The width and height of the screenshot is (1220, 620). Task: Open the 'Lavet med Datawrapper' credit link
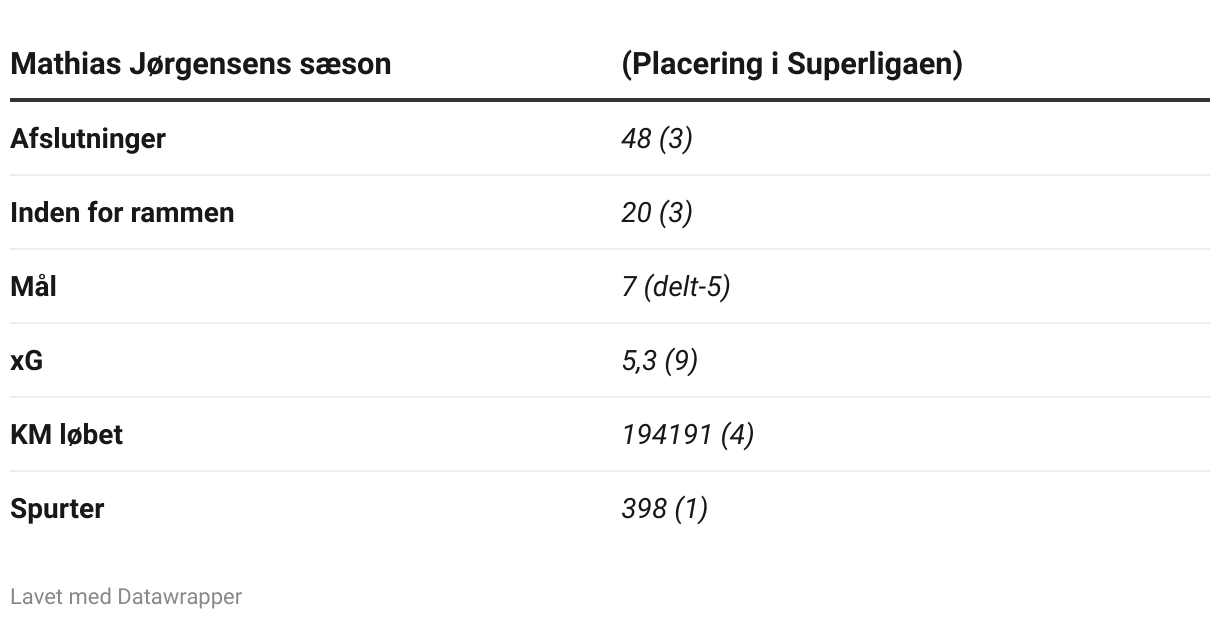point(126,597)
